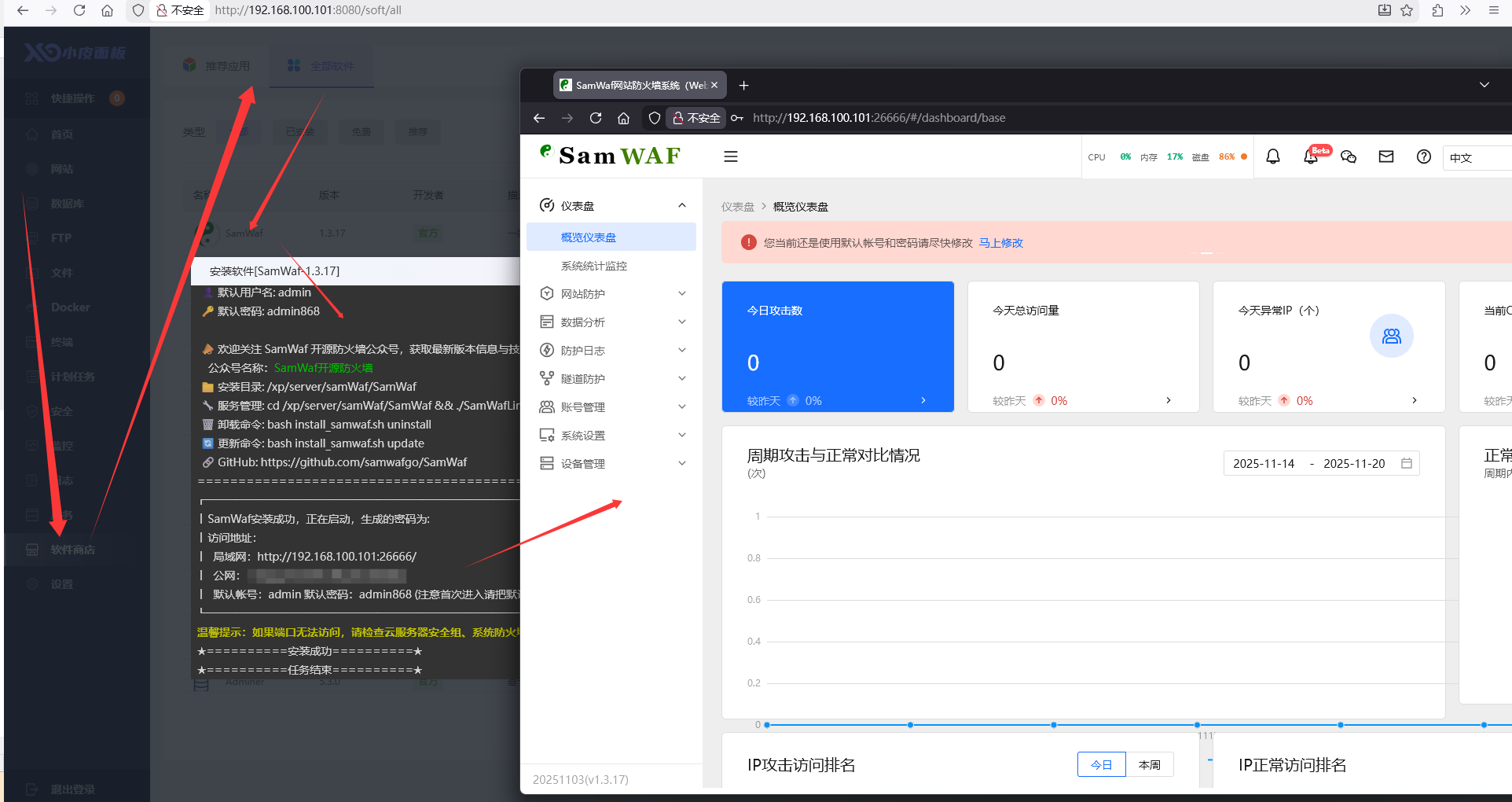1512x802 pixels.
Task: Click the calendar icon in date range
Action: [x=1407, y=463]
